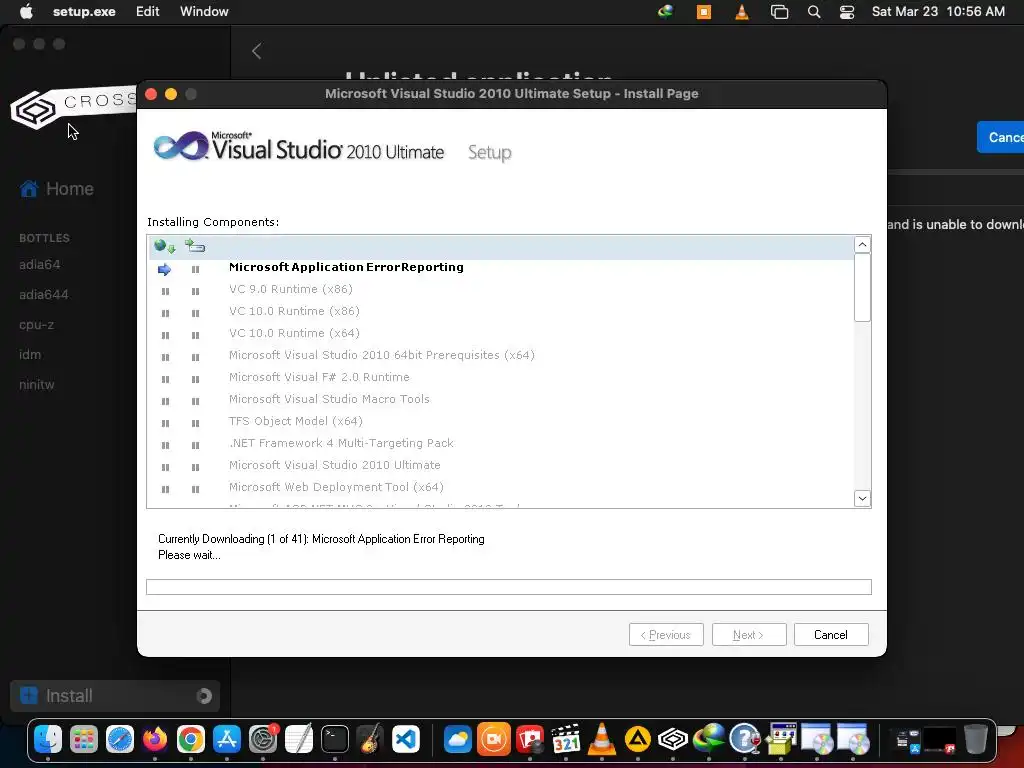Click the VC 9.0 Runtime (x86) row

[291, 289]
